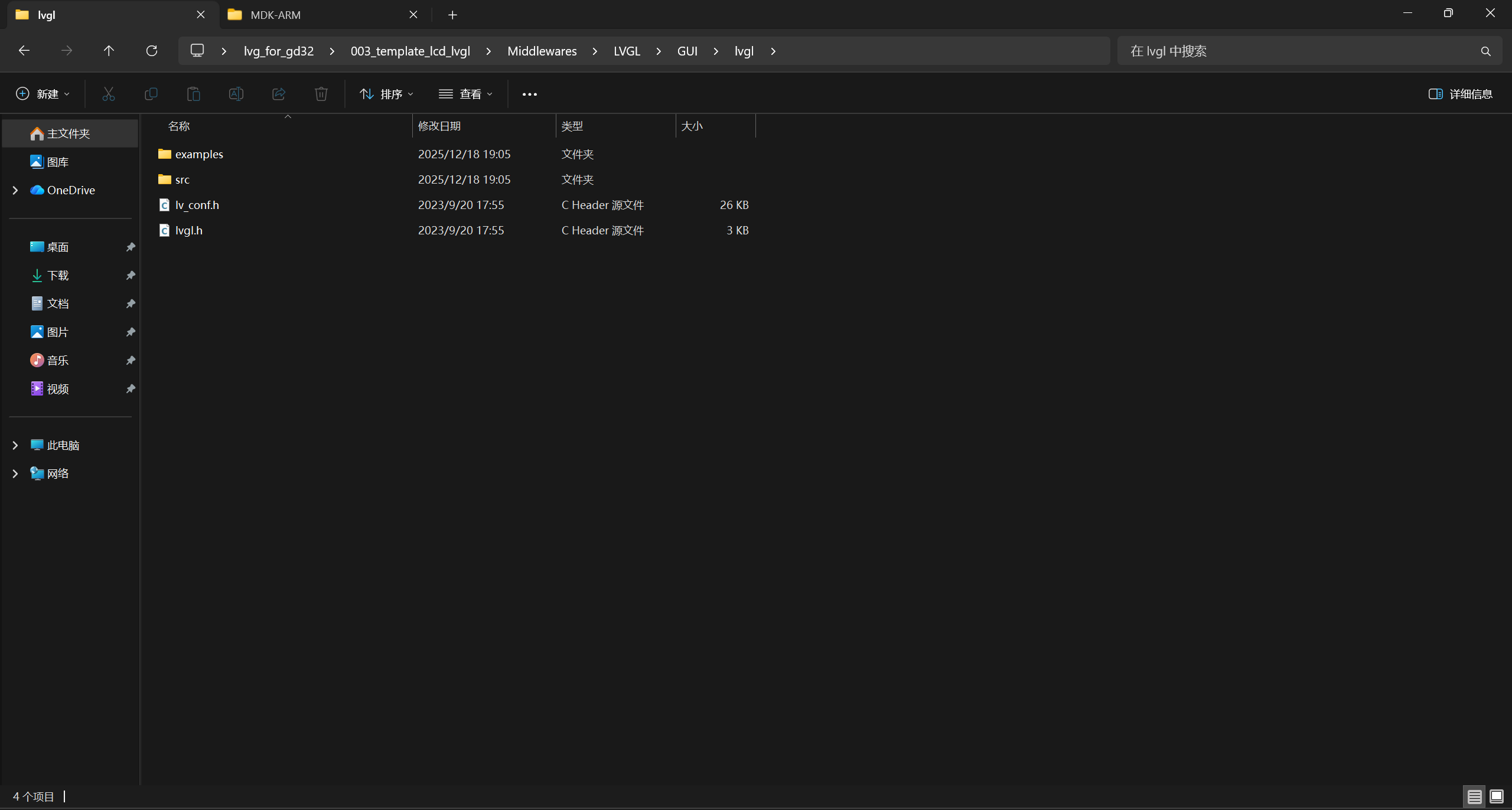Viewport: 1512px width, 810px height.
Task: Select the lvgl.h file icon
Action: pyautogui.click(x=165, y=230)
